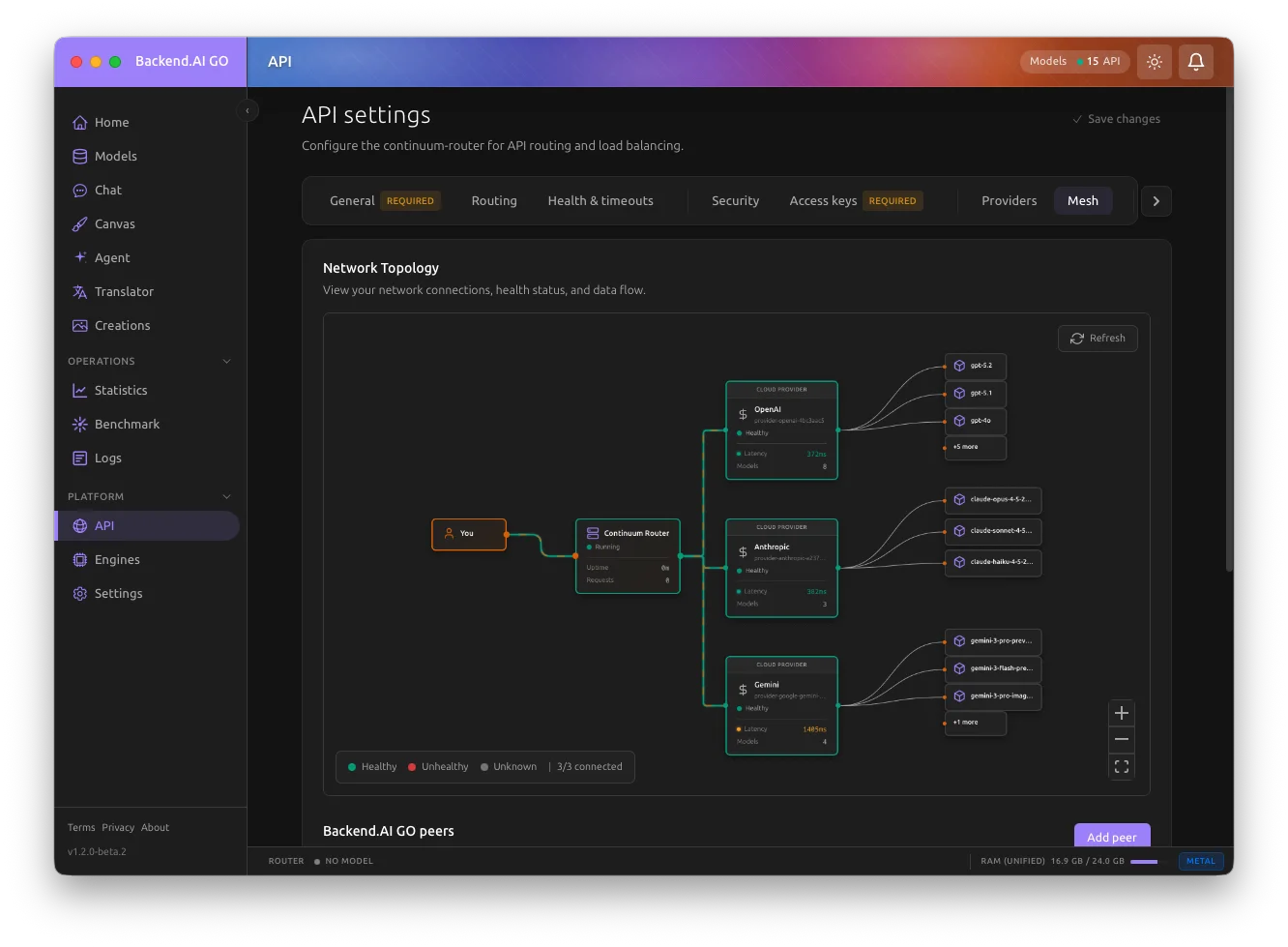1288x947 pixels.
Task: Switch to the Security tab
Action: [735, 200]
